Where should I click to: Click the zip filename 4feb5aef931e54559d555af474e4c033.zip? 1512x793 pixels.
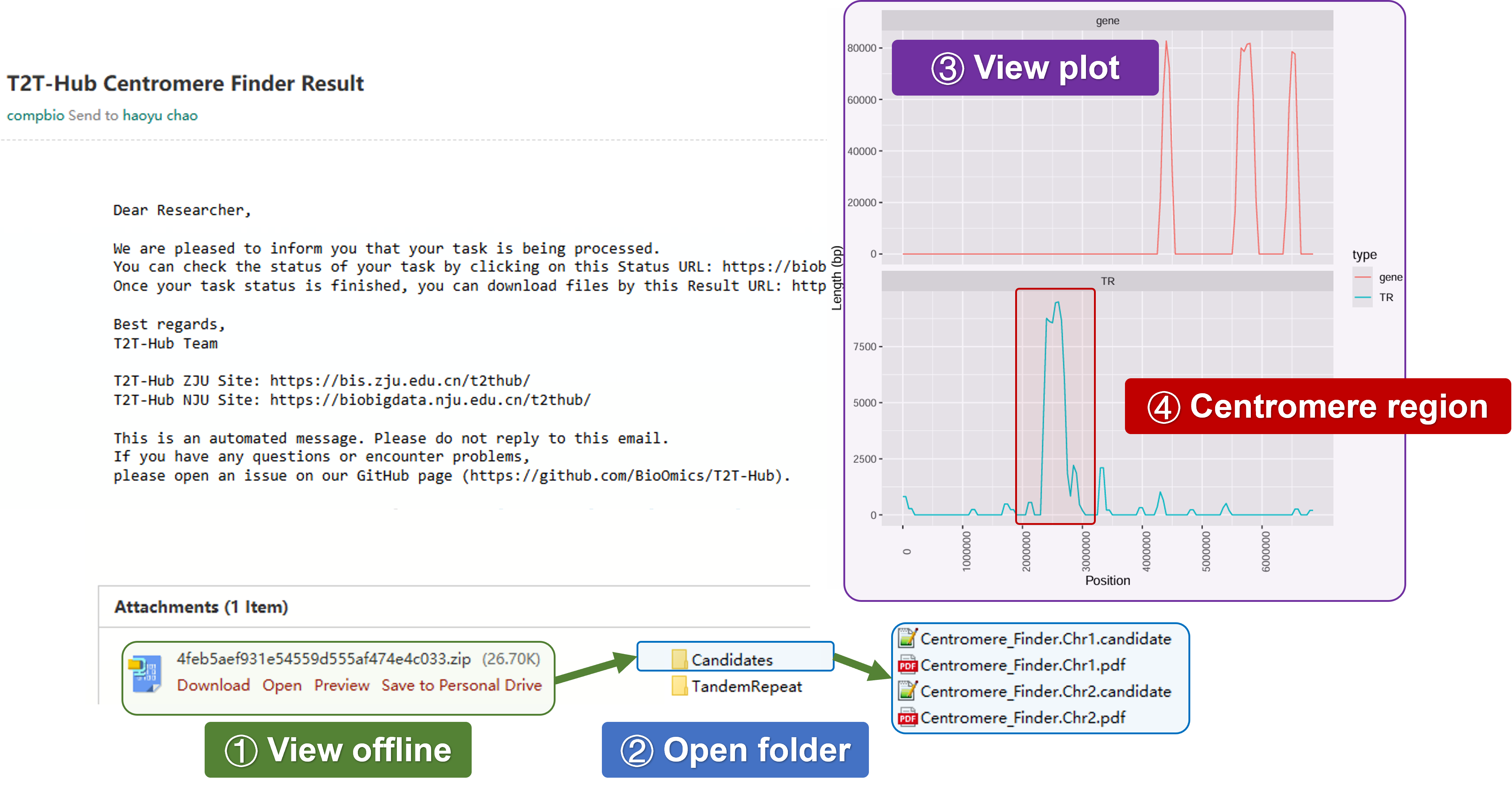(x=324, y=658)
